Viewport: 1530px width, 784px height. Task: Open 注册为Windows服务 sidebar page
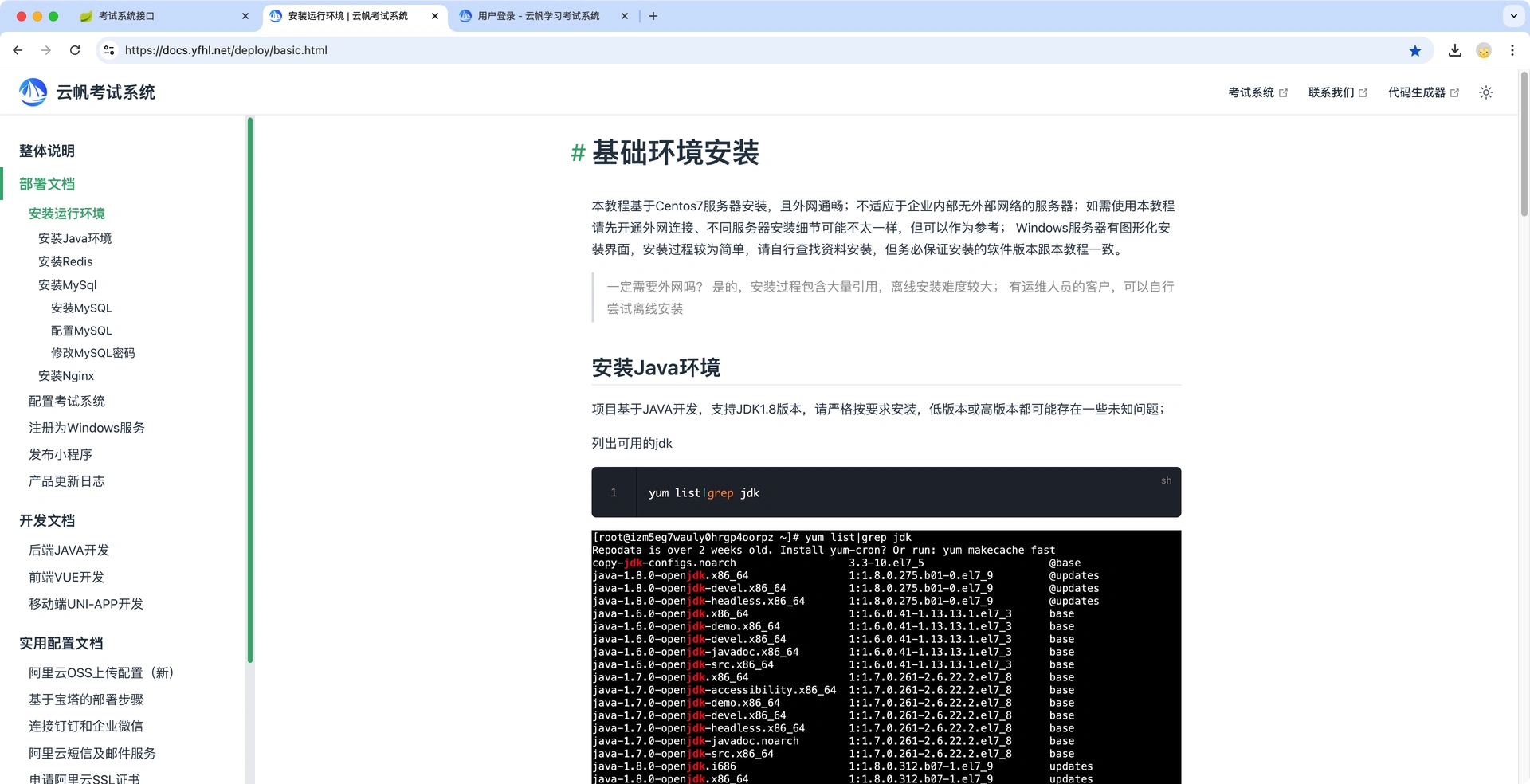click(87, 428)
